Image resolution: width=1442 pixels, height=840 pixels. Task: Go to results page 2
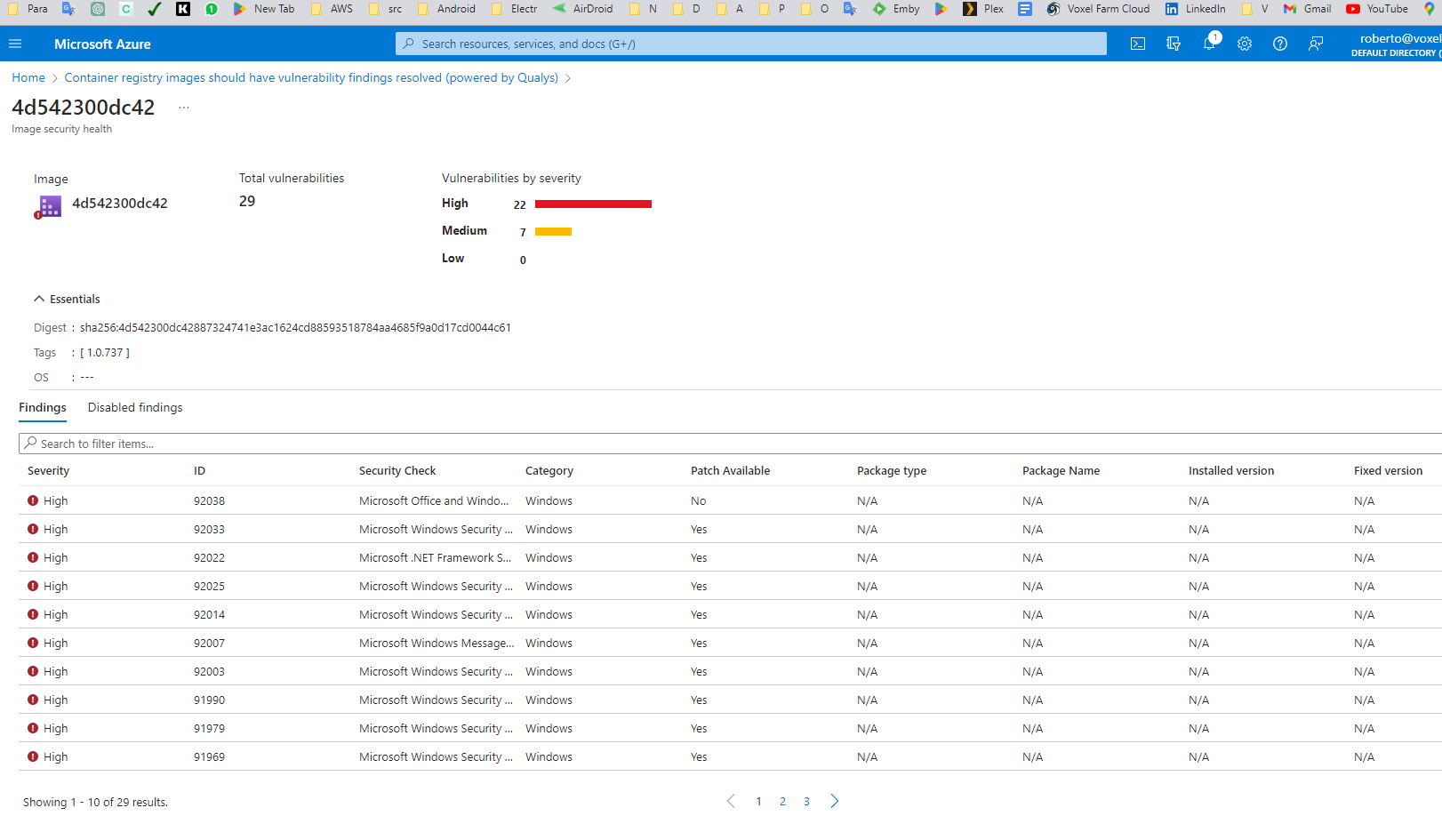(x=782, y=802)
